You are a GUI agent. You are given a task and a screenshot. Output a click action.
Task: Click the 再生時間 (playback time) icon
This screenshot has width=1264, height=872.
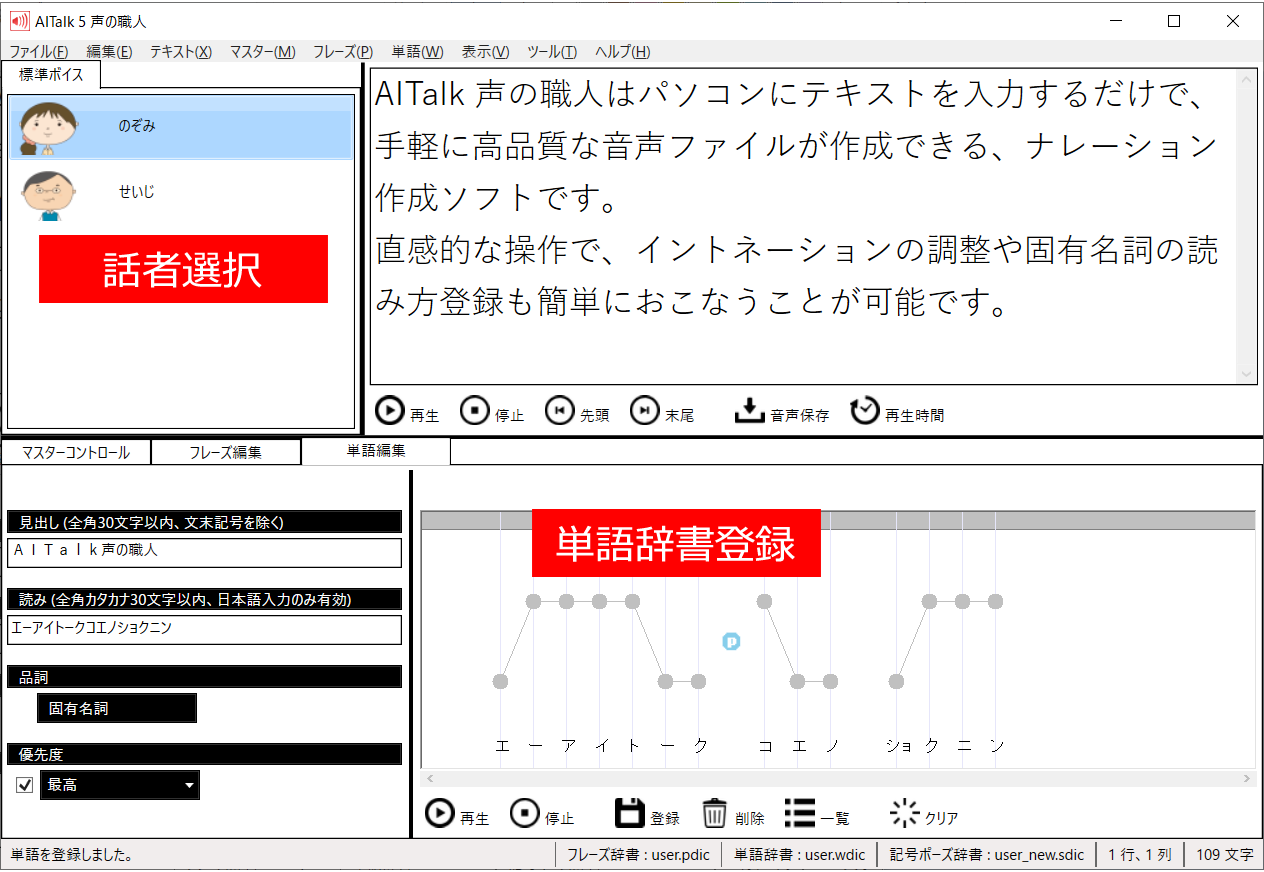click(864, 410)
